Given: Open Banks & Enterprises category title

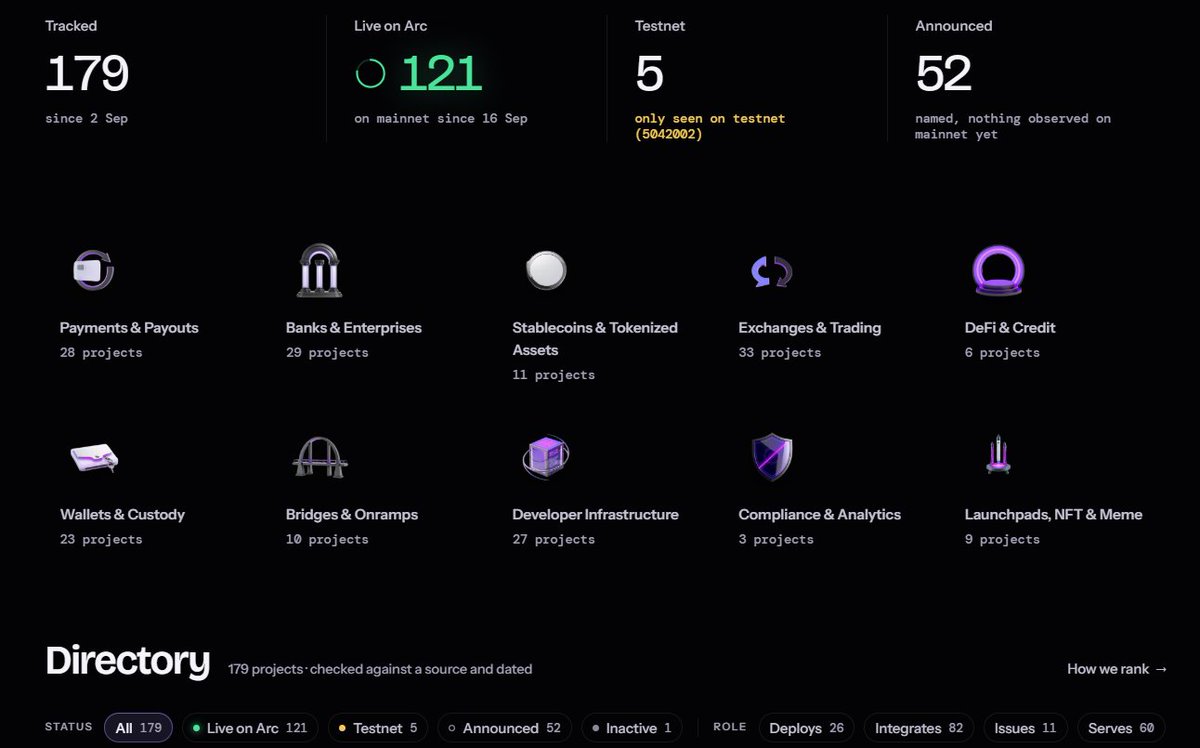Looking at the screenshot, I should (354, 328).
